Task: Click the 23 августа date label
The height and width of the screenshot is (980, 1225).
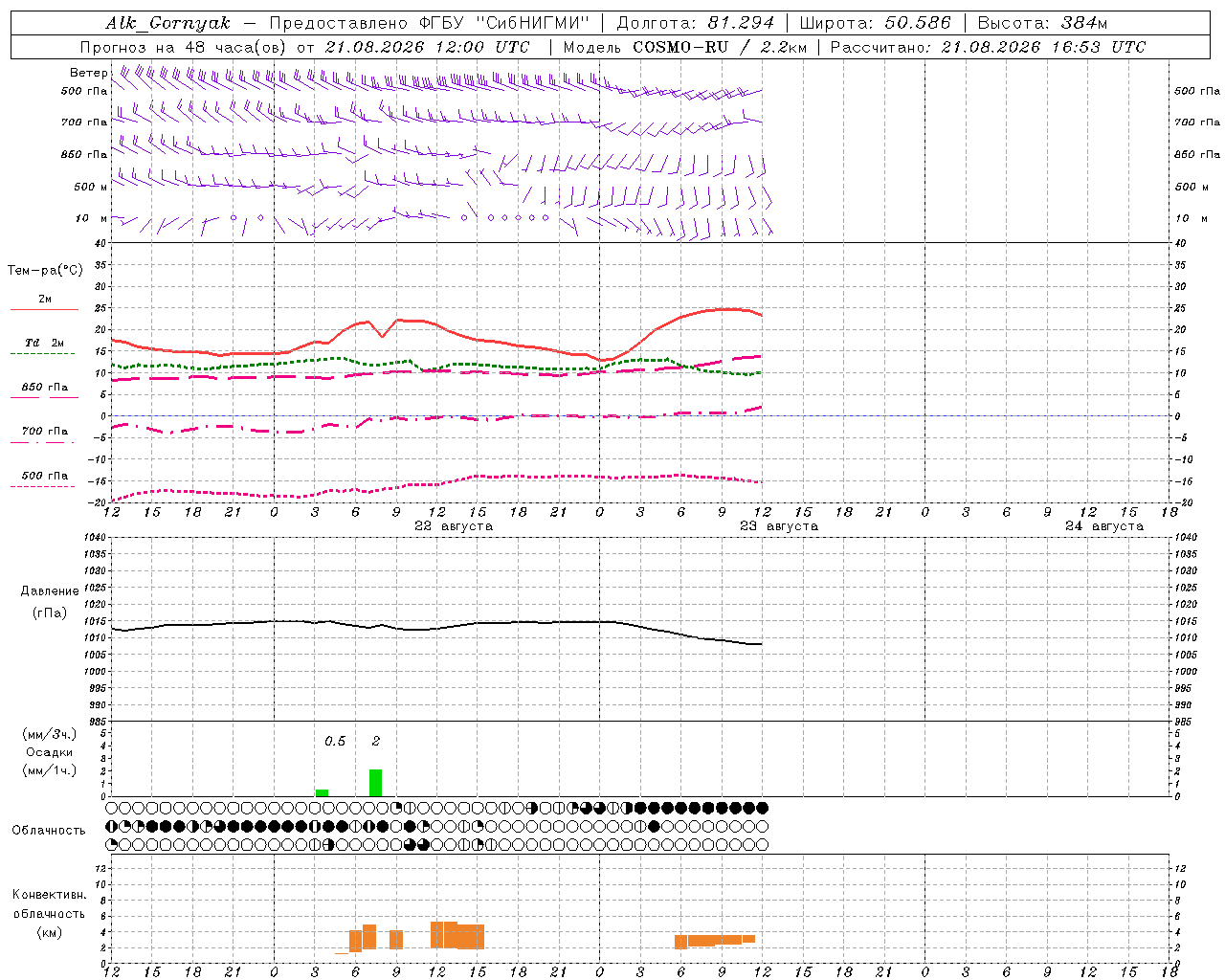Action: (779, 526)
